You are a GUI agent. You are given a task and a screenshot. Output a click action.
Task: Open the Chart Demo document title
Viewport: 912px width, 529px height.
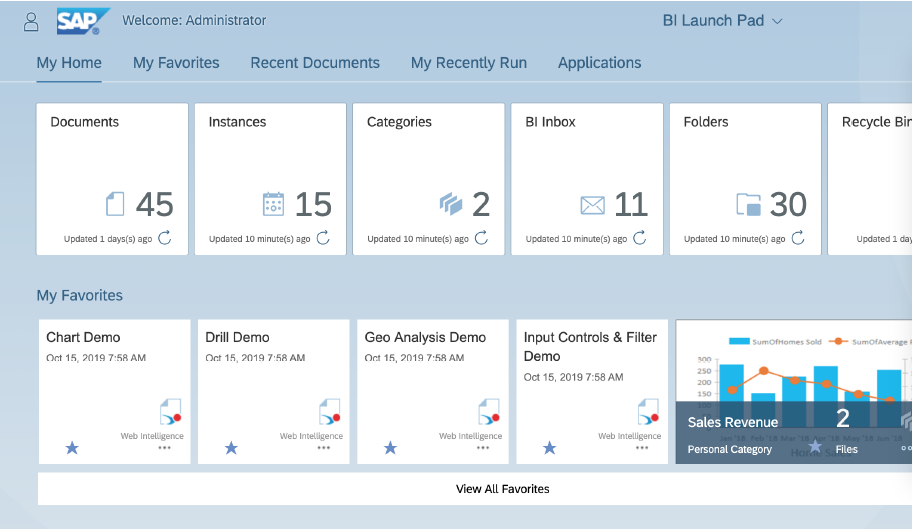click(x=83, y=337)
